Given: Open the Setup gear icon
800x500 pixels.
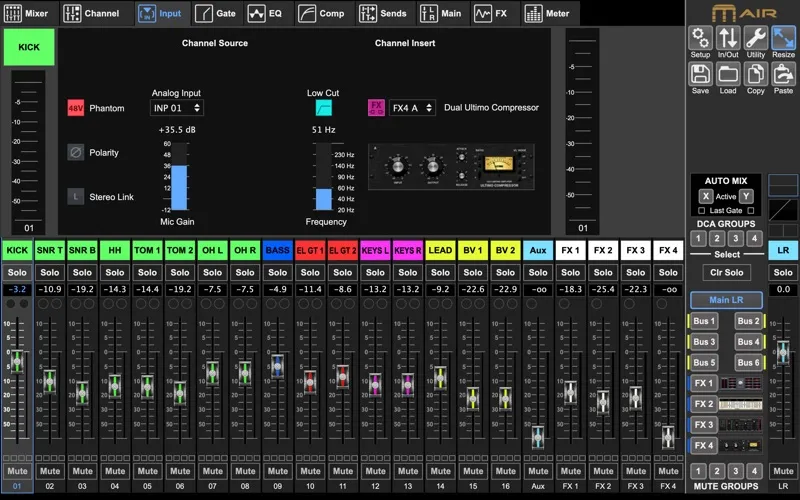Looking at the screenshot, I should click(x=700, y=38).
